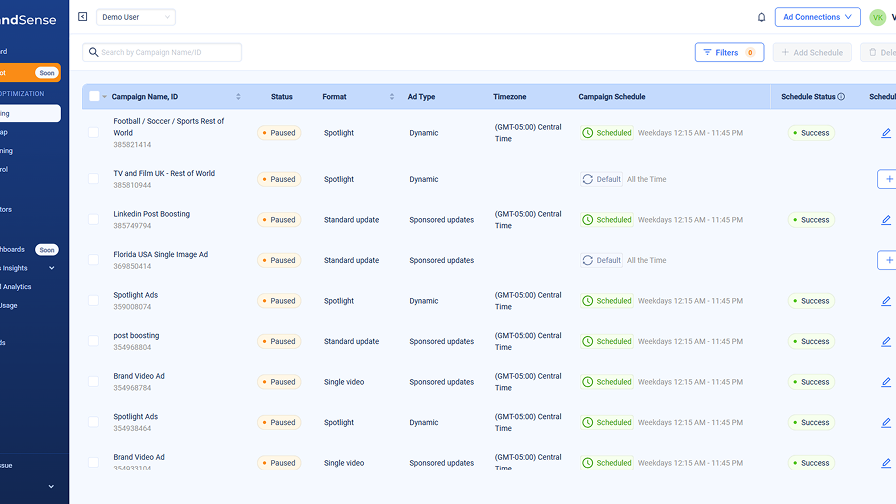Open the Analytics sidebar item
The width and height of the screenshot is (896, 504).
coord(16,287)
